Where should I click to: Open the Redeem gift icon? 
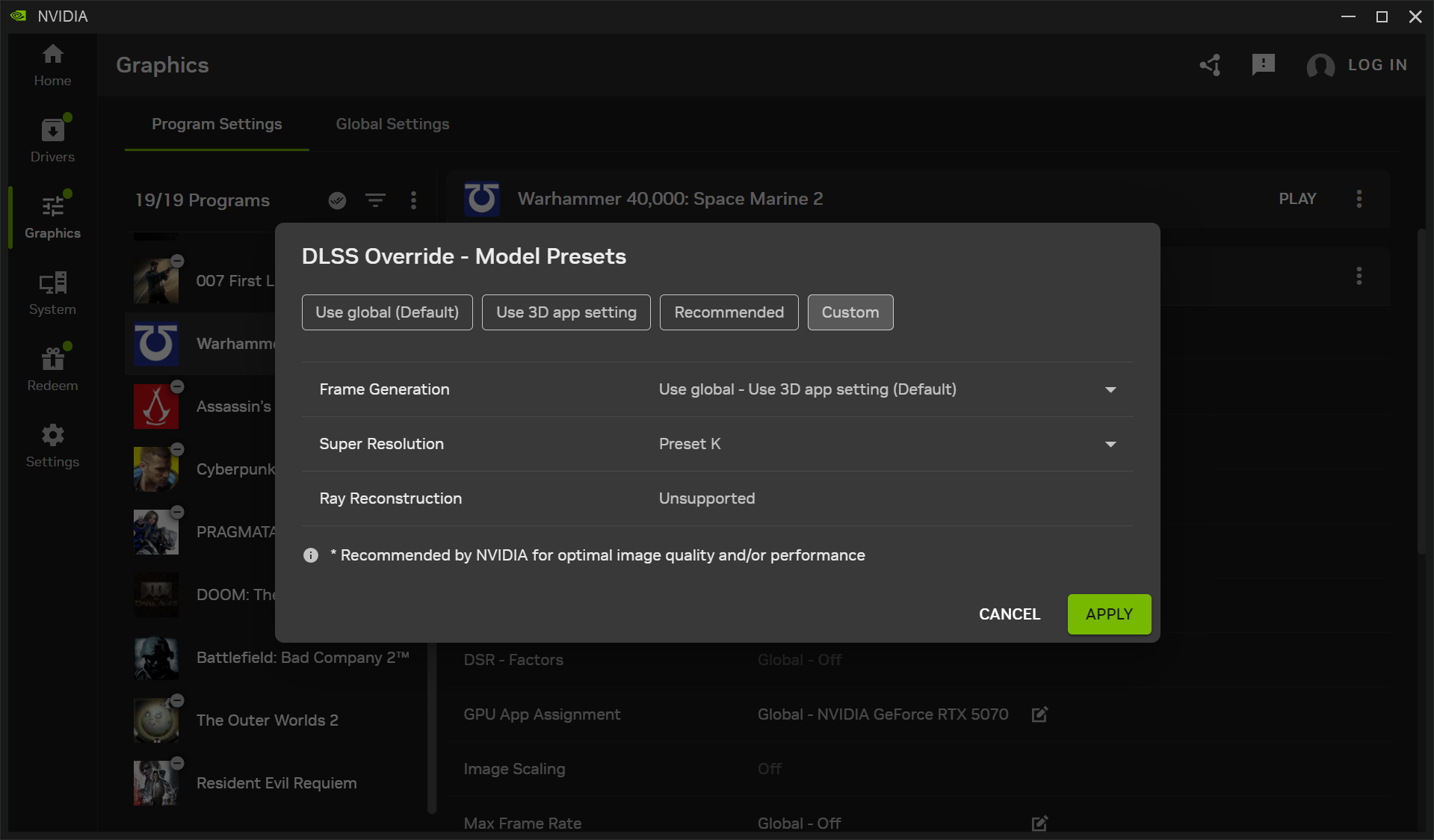pyautogui.click(x=52, y=359)
